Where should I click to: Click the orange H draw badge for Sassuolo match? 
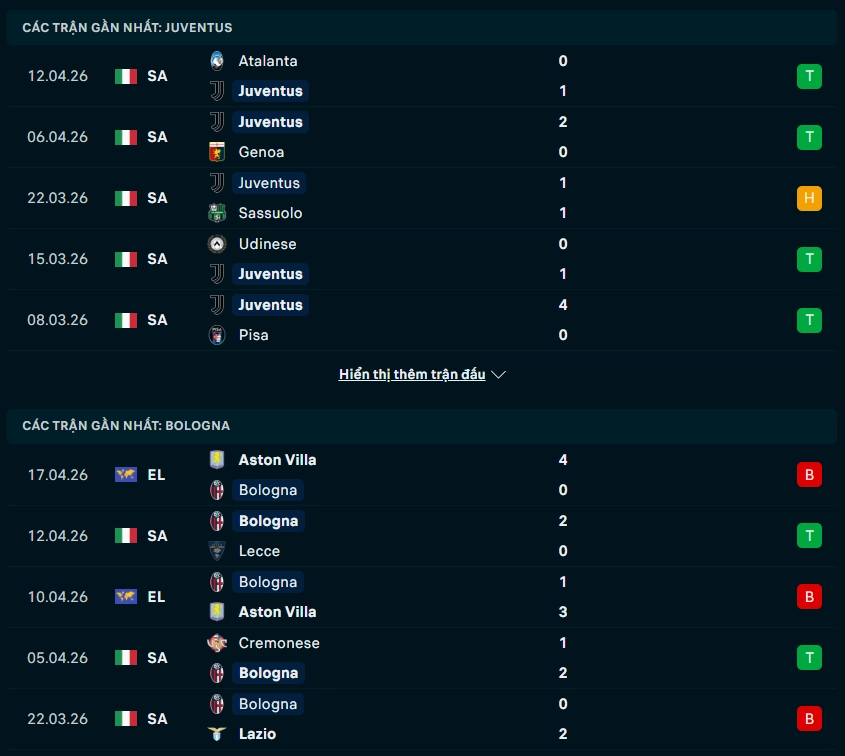(809, 198)
